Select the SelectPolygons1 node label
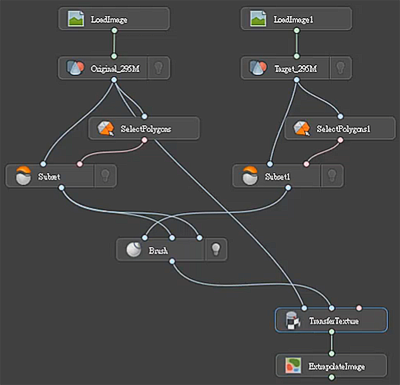Viewport: 400px width, 385px height. (343, 129)
